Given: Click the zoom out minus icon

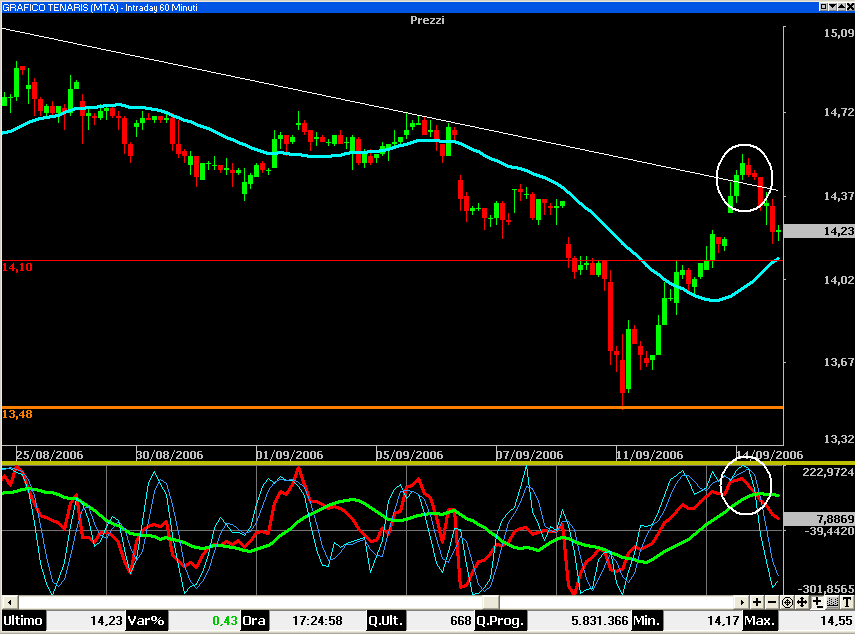Looking at the screenshot, I should pos(772,602).
